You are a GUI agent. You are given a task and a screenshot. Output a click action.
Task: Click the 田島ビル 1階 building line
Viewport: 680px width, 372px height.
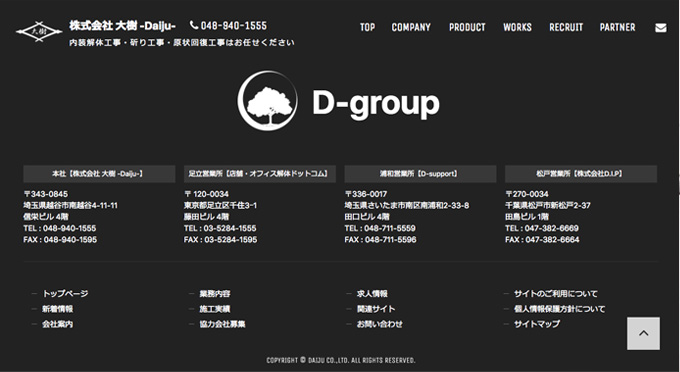point(527,216)
